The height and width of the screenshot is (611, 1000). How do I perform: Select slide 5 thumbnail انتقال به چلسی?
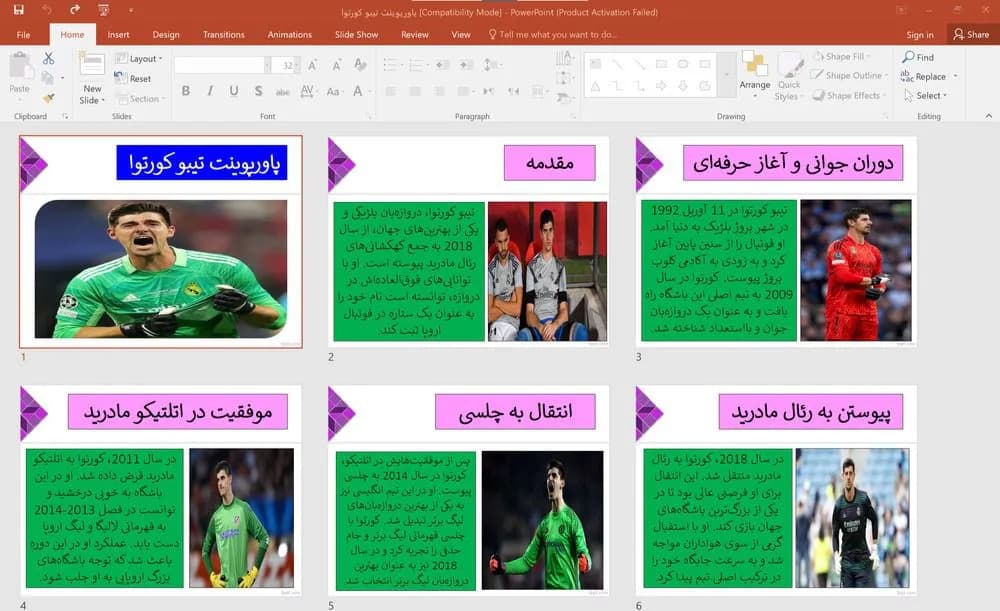(x=468, y=490)
